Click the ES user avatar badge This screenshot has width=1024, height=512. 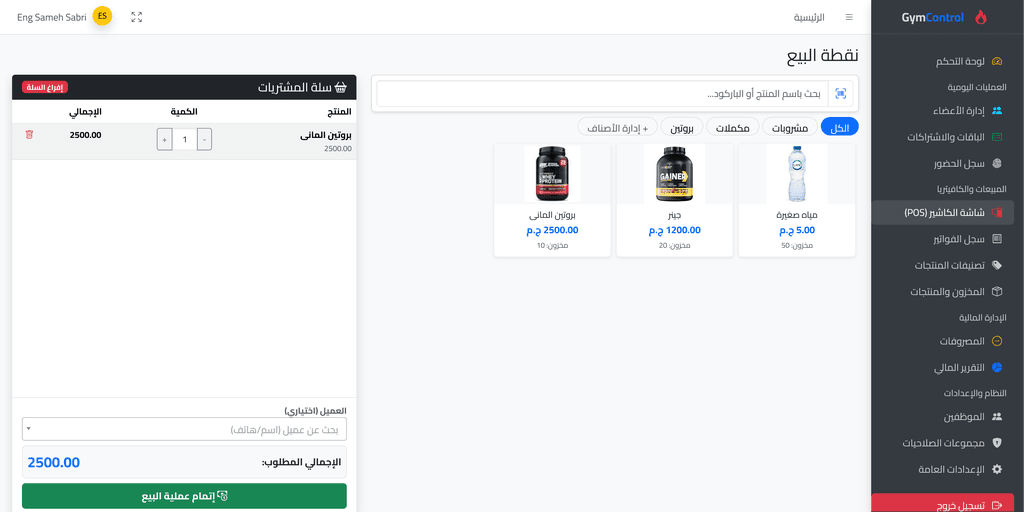(x=102, y=16)
